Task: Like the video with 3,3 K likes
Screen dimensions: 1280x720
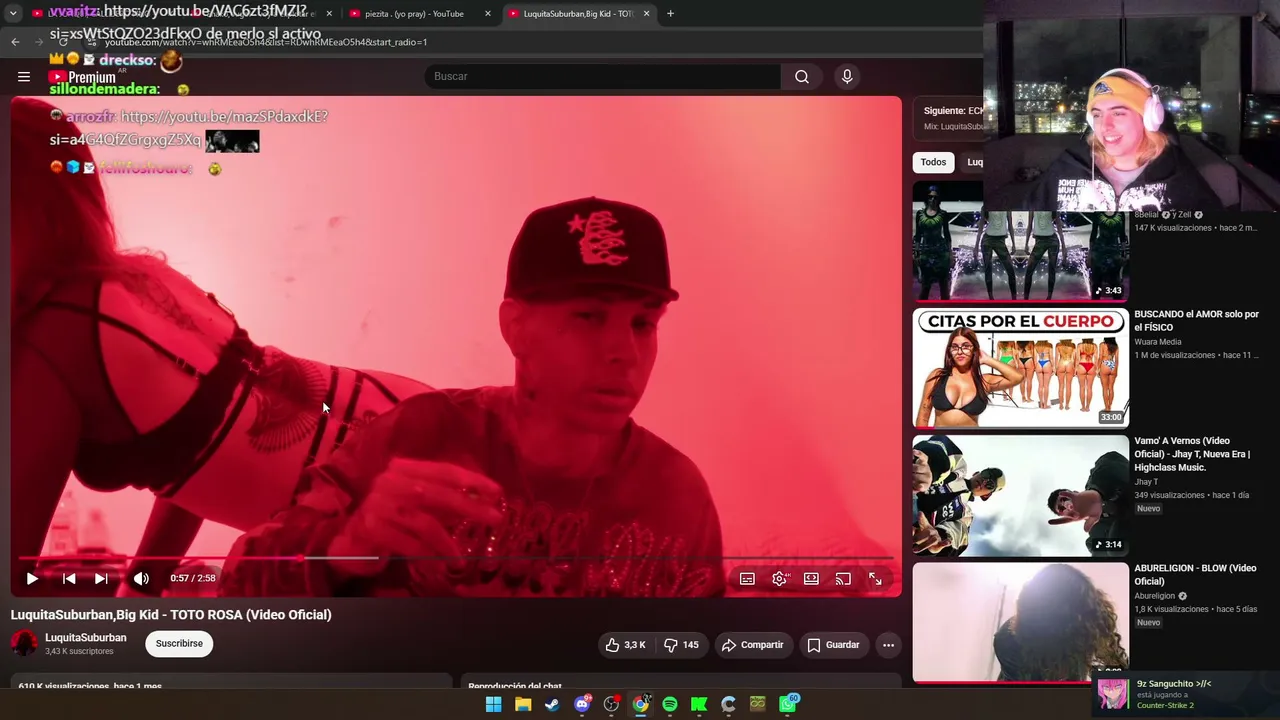Action: (x=626, y=645)
